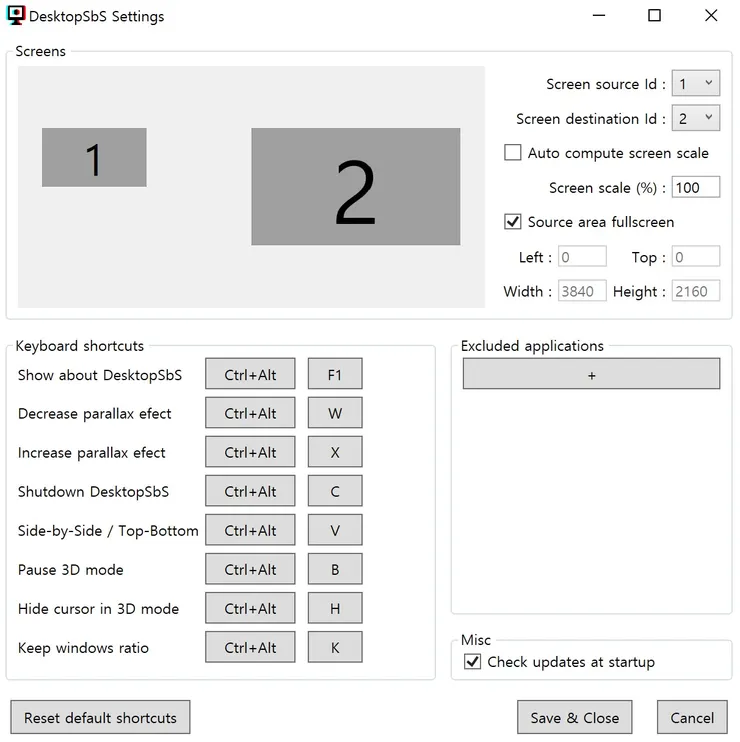Uncheck Source area fullscreen checkbox
Image resolution: width=740 pixels, height=742 pixels.
point(512,221)
